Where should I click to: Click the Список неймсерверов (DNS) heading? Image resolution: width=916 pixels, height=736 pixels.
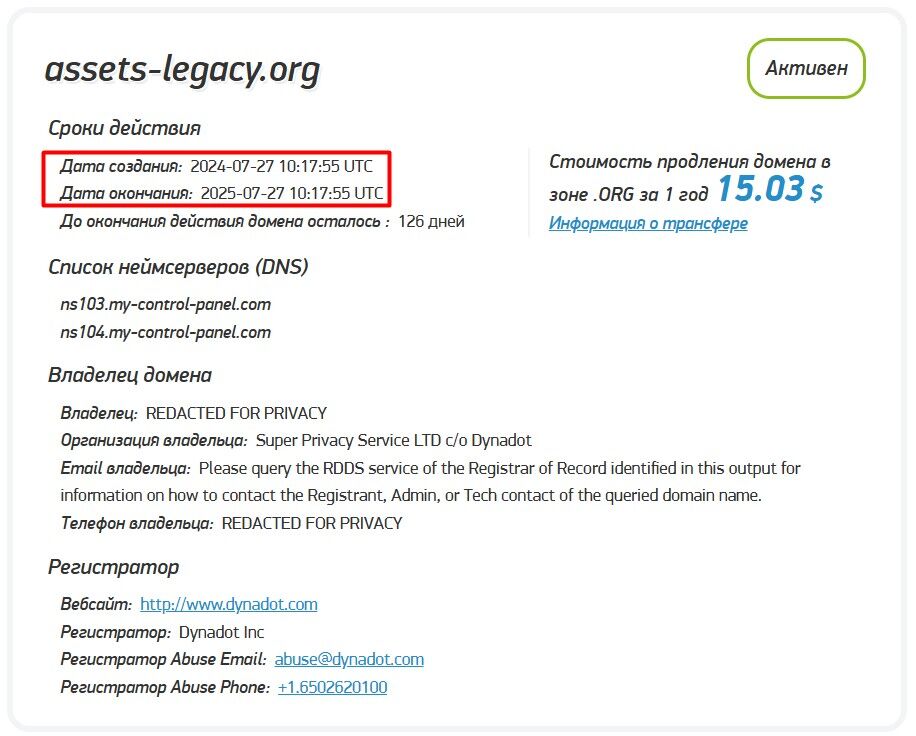click(178, 267)
